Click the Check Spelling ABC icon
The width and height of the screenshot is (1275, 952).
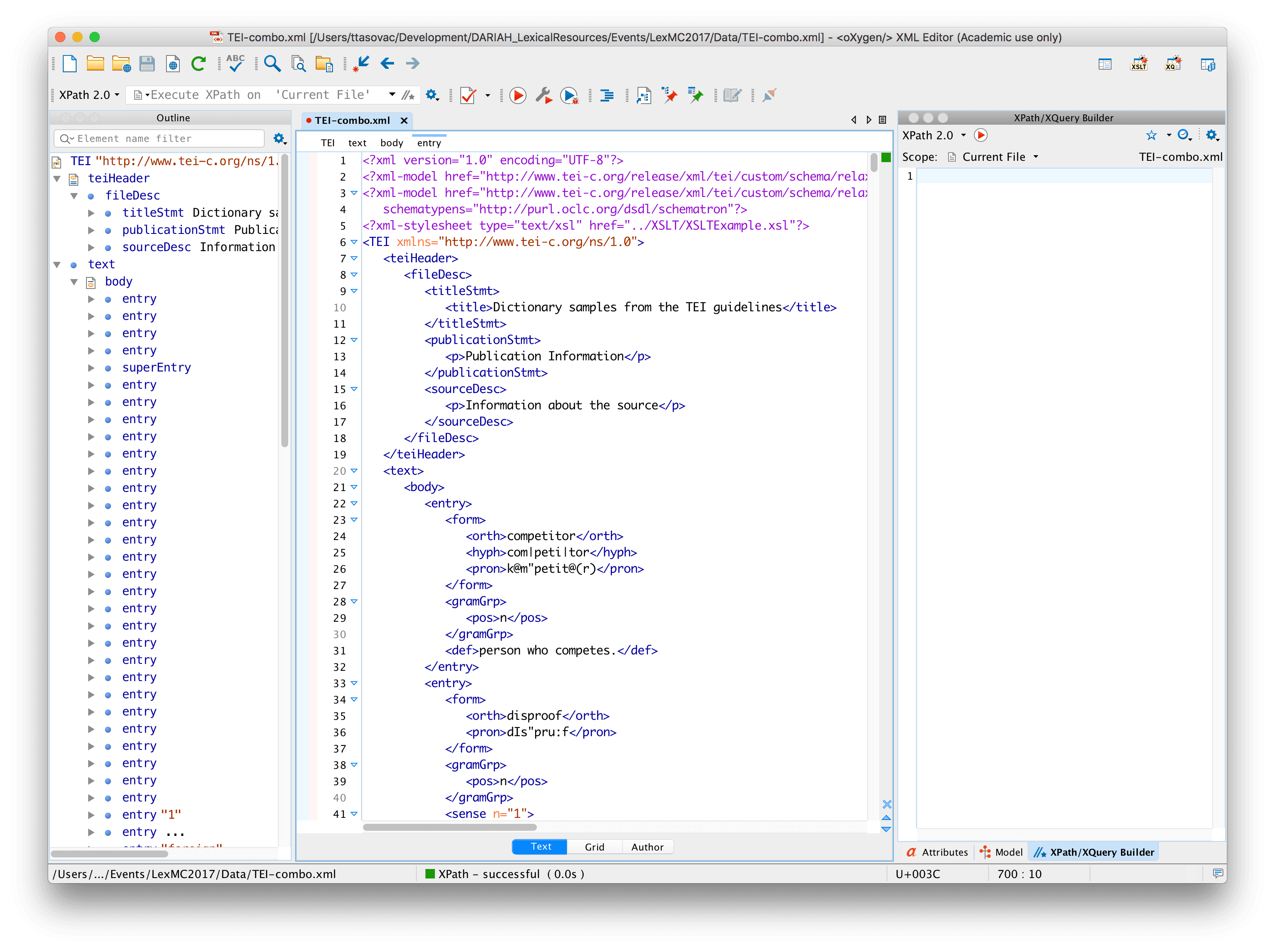(x=235, y=63)
